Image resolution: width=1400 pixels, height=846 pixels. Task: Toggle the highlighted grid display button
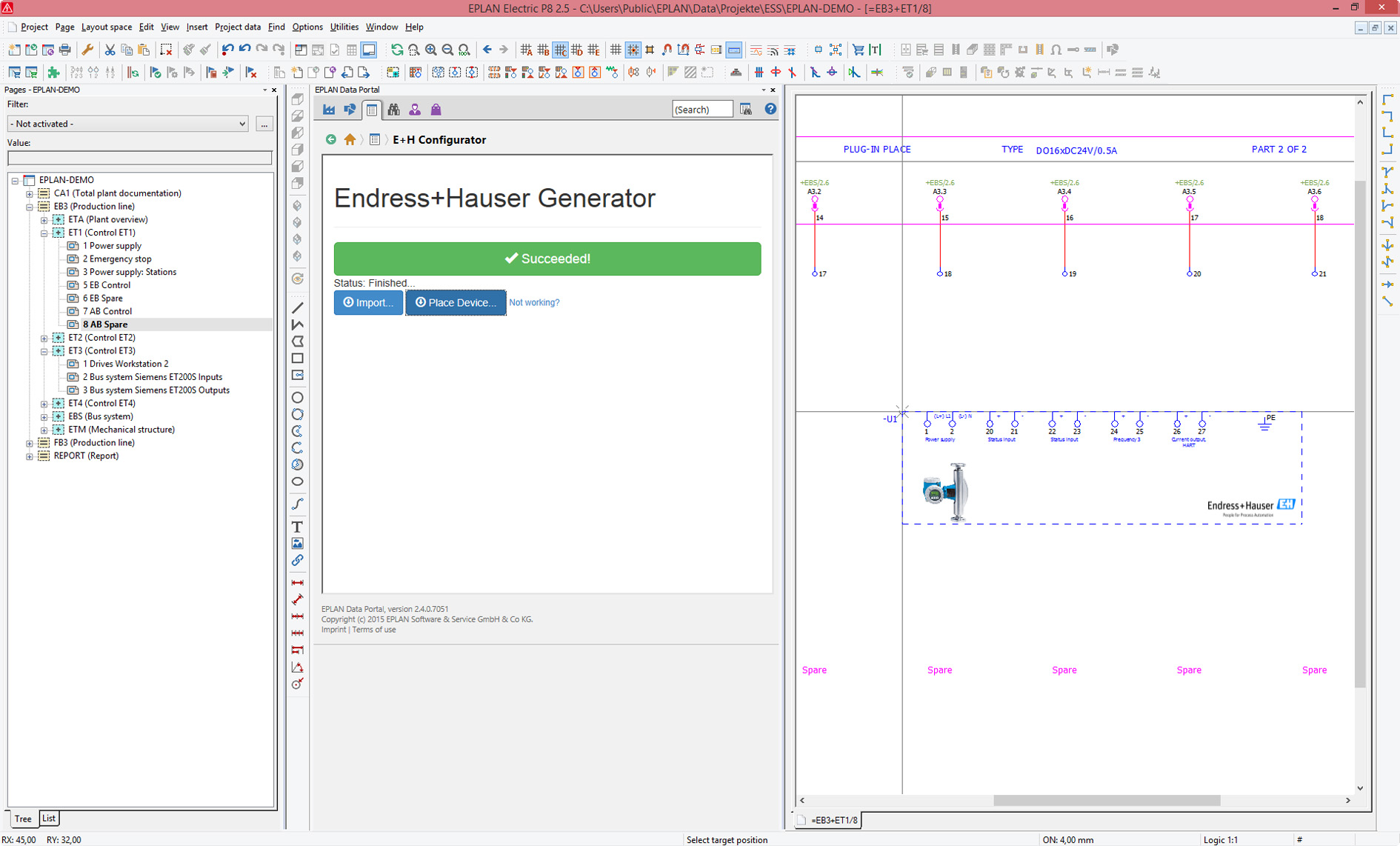point(633,50)
